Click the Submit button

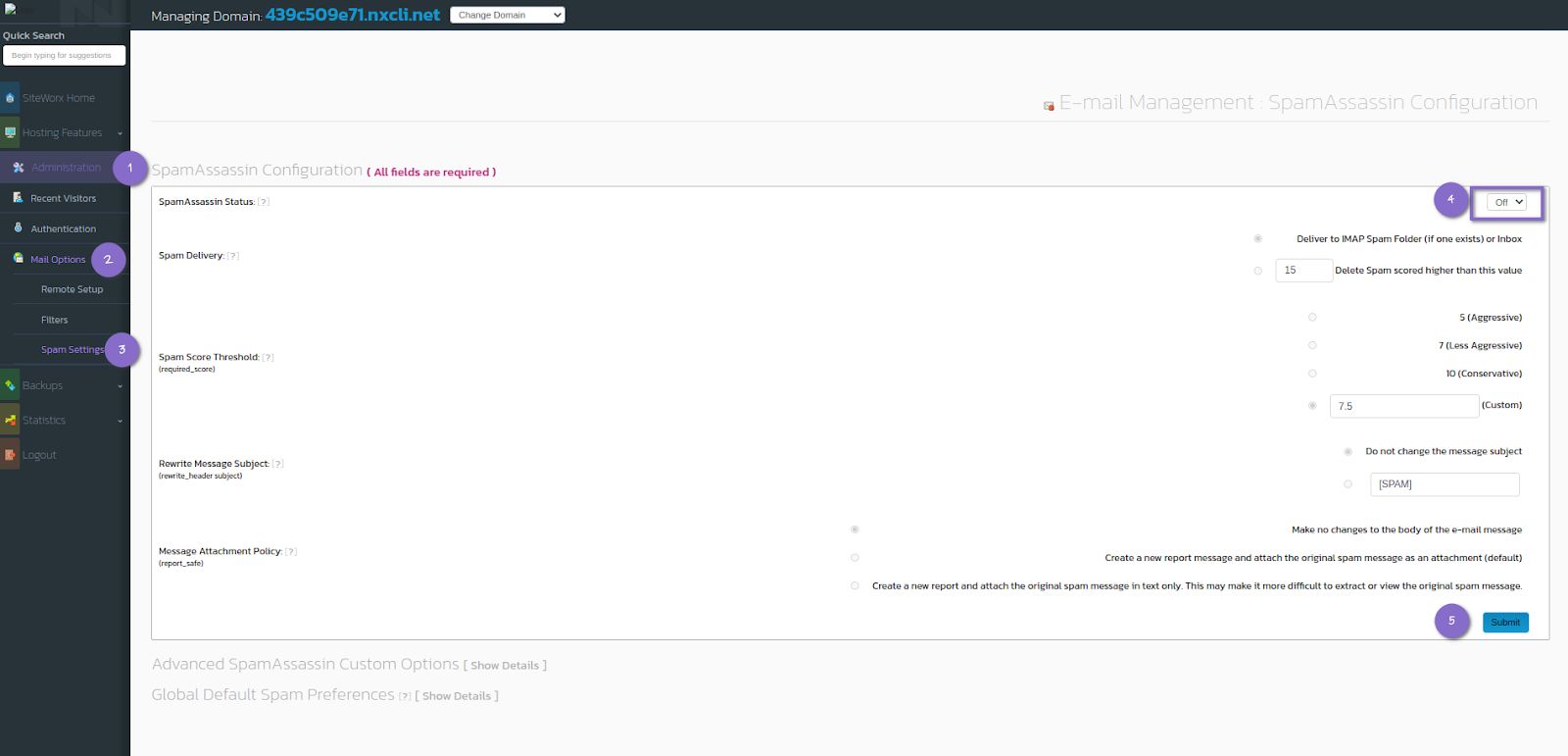pyautogui.click(x=1505, y=622)
